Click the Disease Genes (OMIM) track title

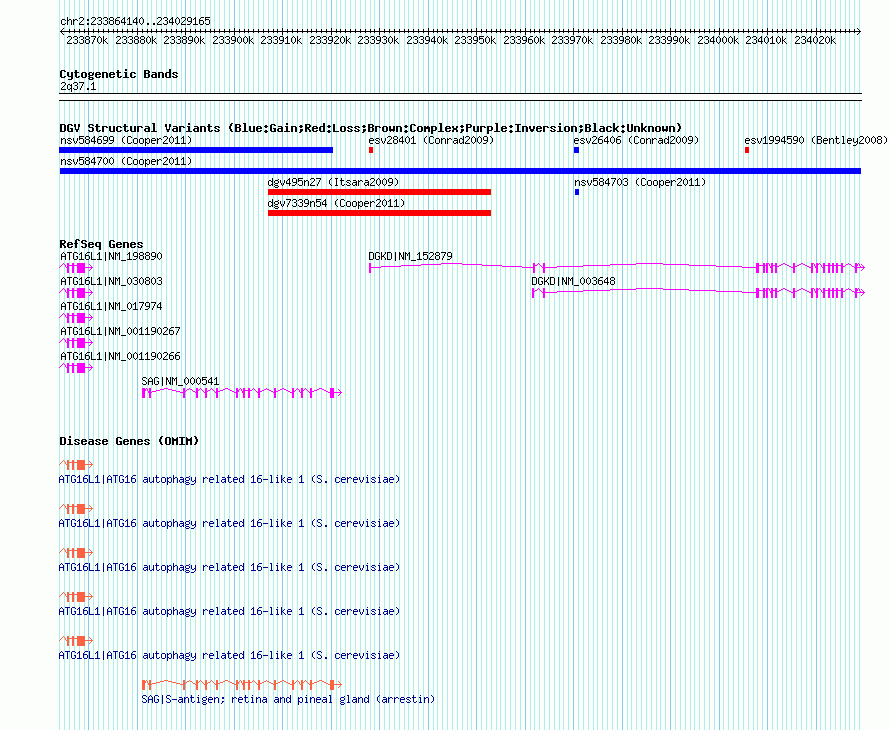[x=129, y=441]
